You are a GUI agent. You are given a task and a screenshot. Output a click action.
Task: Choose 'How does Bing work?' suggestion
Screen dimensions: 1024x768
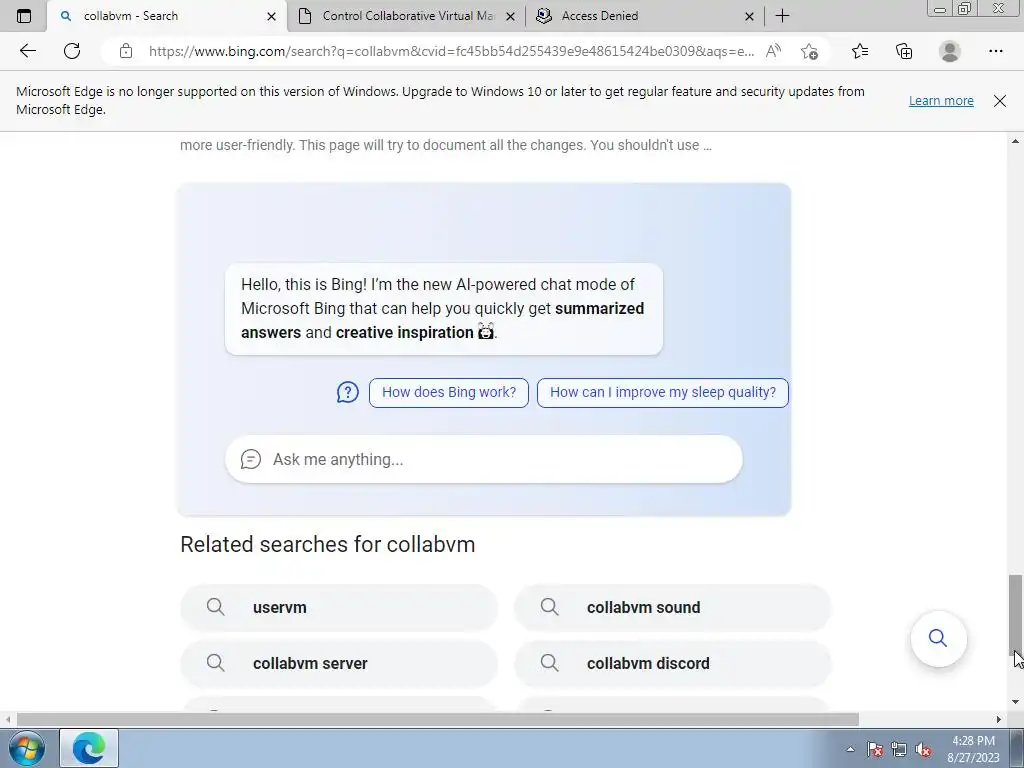pos(449,392)
